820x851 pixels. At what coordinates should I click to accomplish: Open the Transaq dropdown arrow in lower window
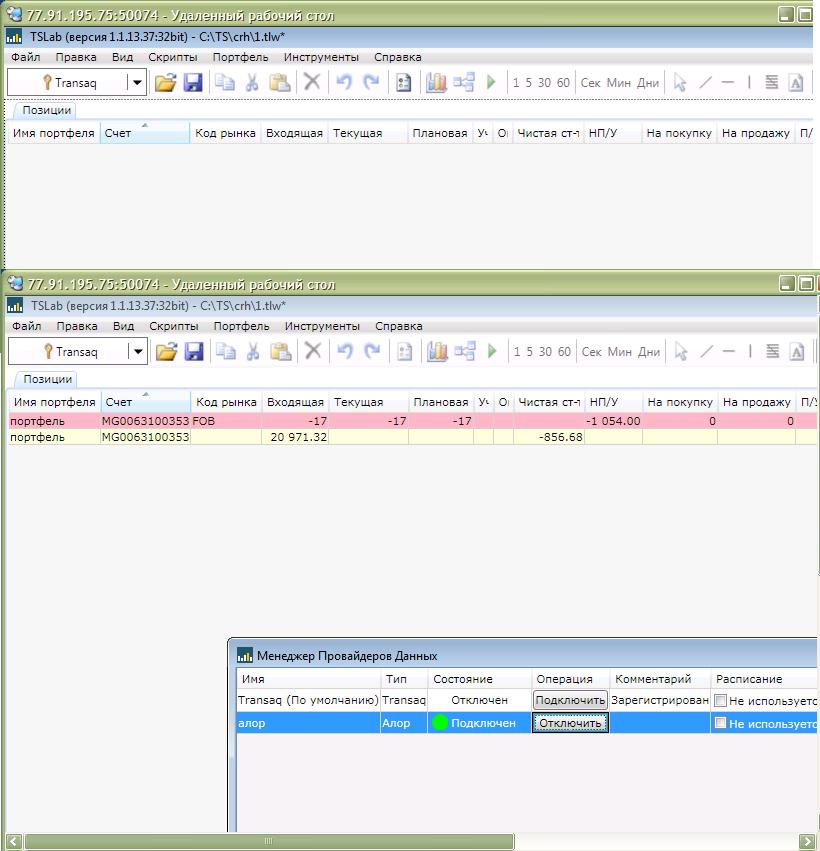click(x=137, y=351)
